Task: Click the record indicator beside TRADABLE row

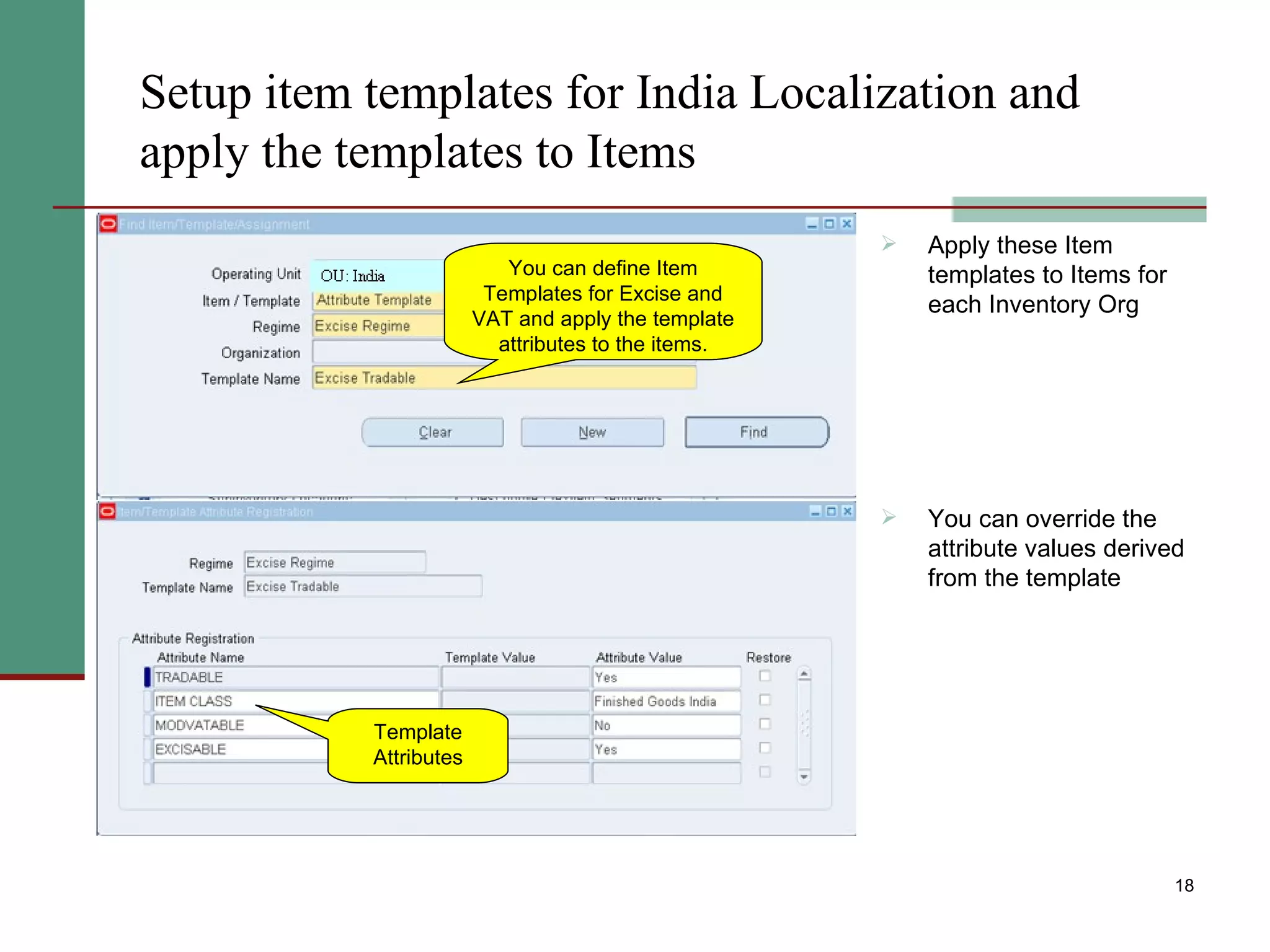Action: tap(148, 677)
